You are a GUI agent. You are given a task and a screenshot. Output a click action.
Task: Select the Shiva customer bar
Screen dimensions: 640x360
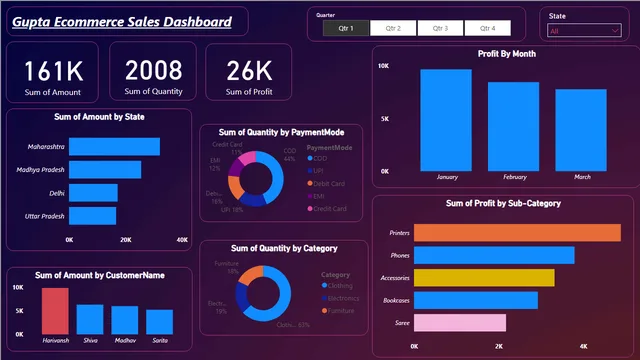tap(90, 320)
